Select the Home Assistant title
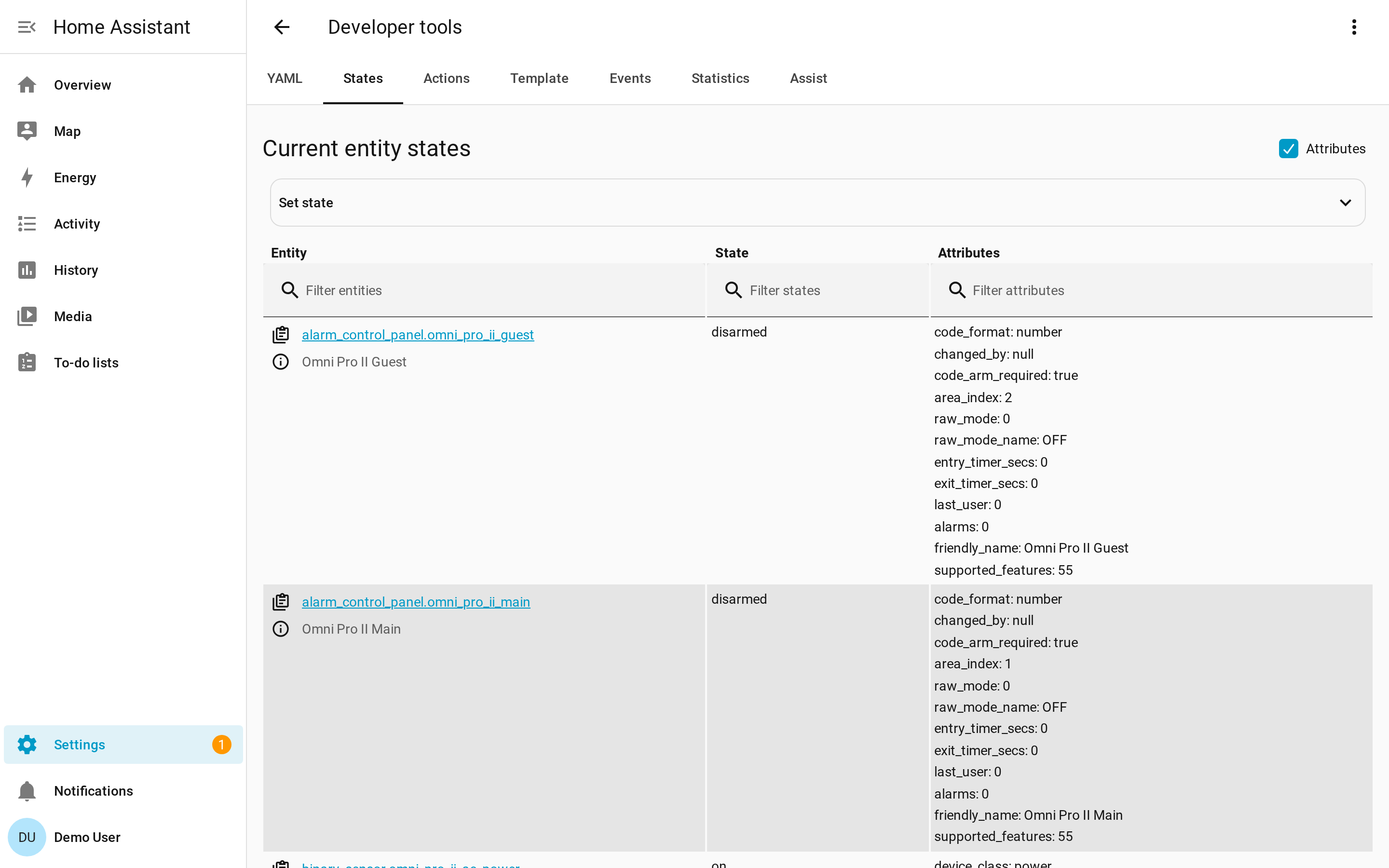This screenshot has width=1389, height=868. [x=122, y=27]
